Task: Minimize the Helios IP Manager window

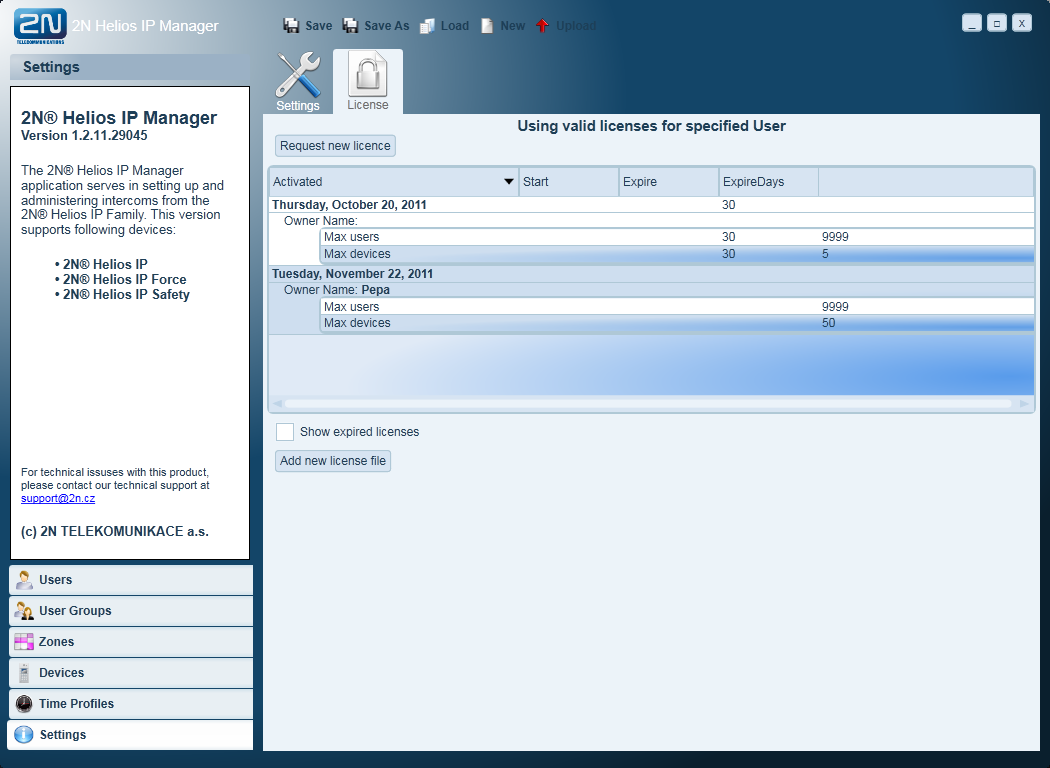Action: tap(972, 23)
